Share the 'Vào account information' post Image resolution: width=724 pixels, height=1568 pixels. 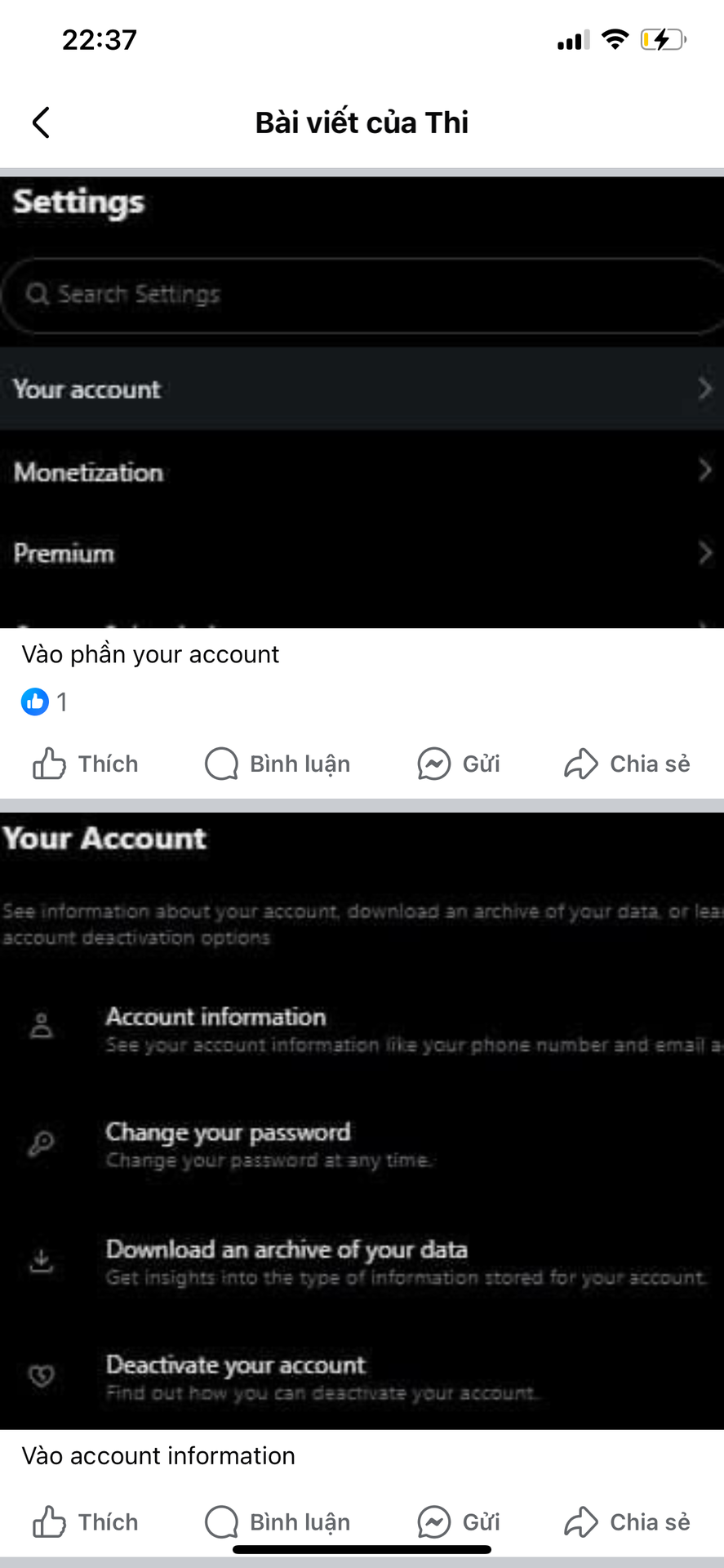click(627, 1522)
